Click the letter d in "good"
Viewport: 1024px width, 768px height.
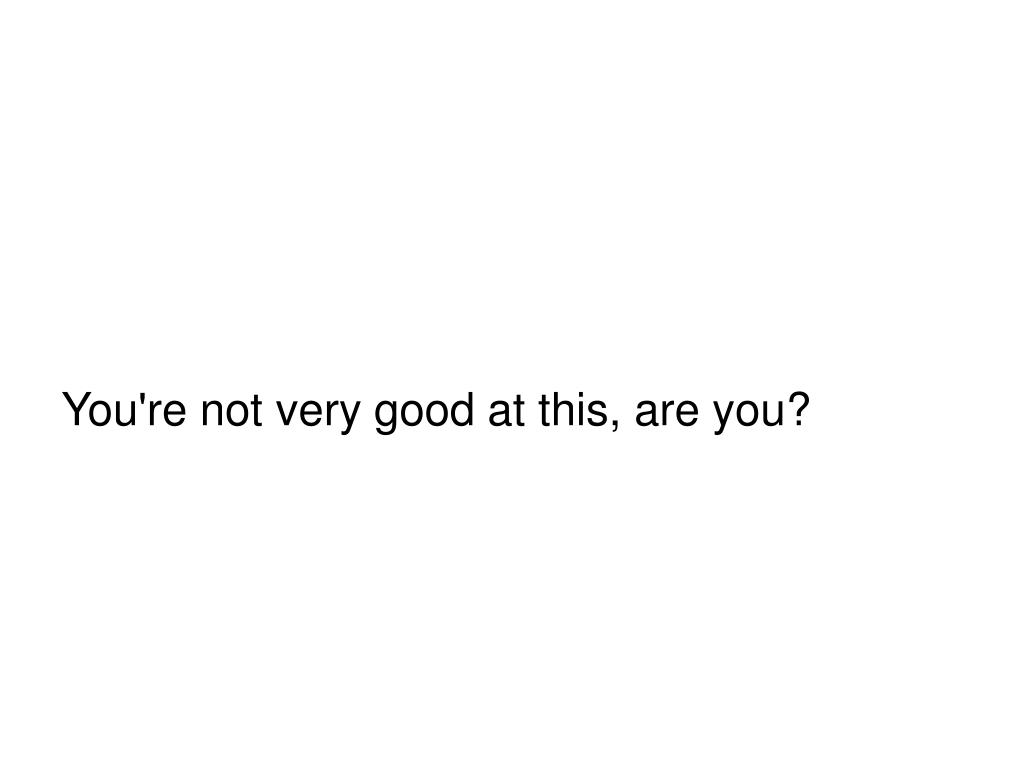tap(462, 410)
